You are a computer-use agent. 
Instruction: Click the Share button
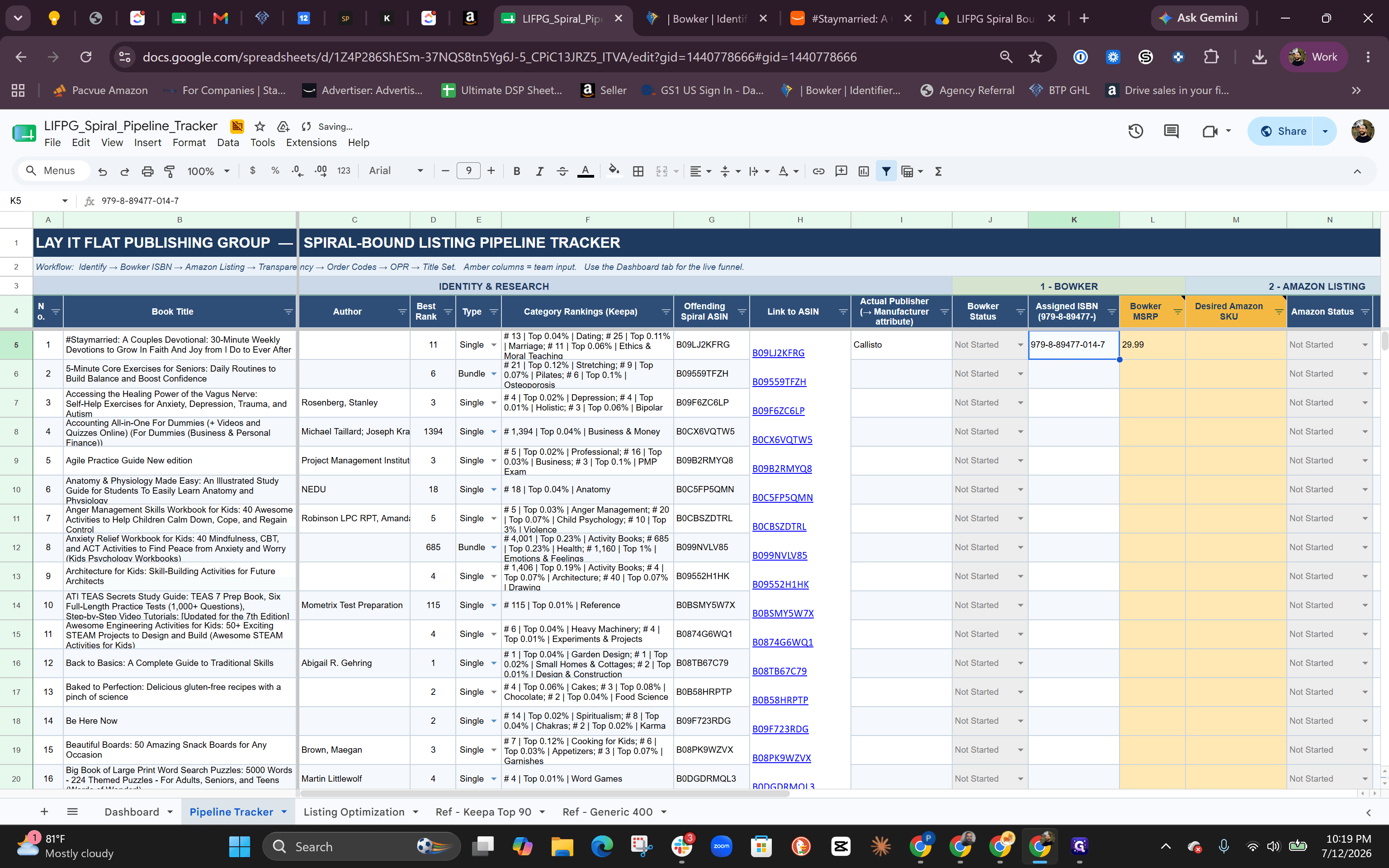coord(1283,132)
